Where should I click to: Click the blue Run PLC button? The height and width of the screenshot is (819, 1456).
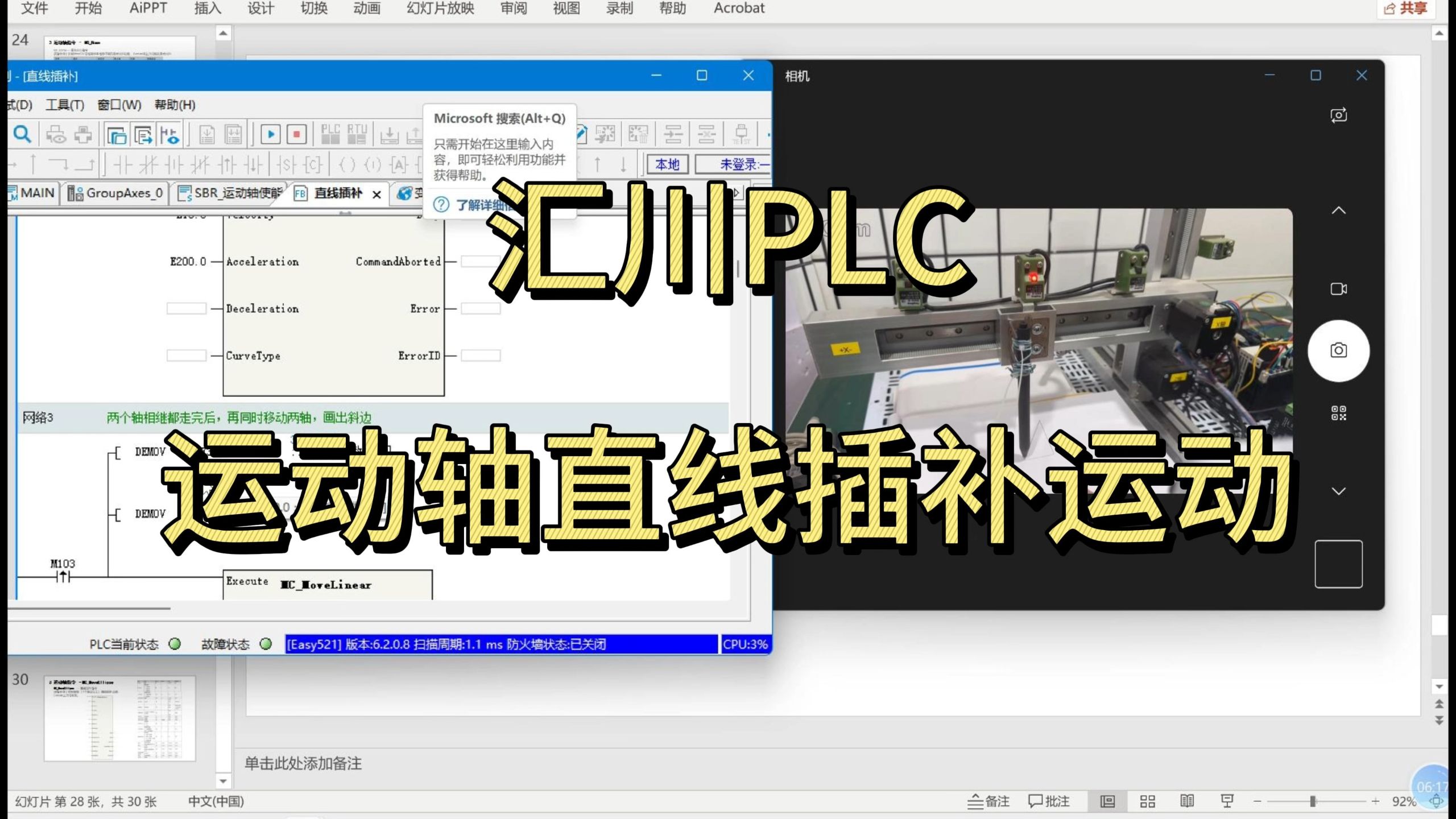(x=270, y=135)
